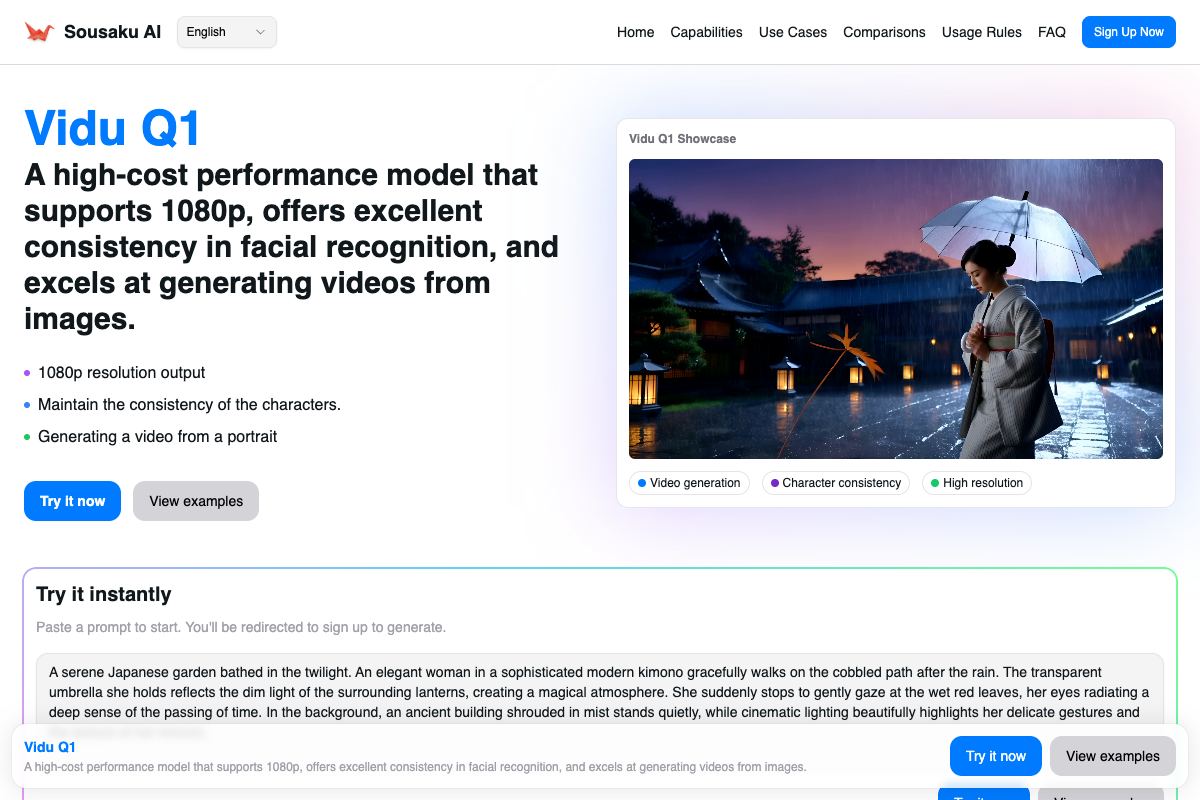Click the Sousaku AI origami crane logo
Image resolution: width=1200 pixels, height=800 pixels.
(39, 32)
